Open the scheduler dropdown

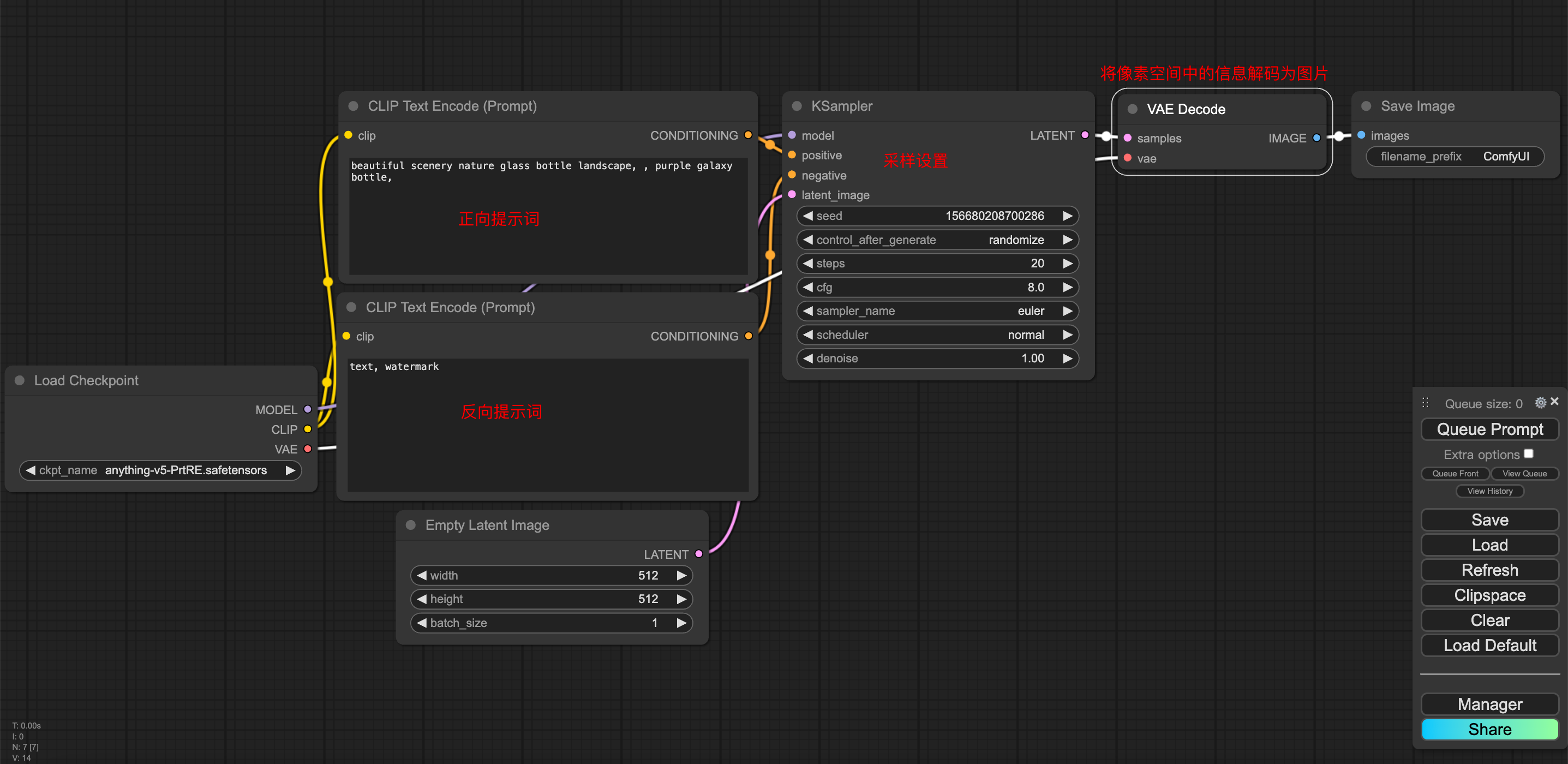[937, 335]
